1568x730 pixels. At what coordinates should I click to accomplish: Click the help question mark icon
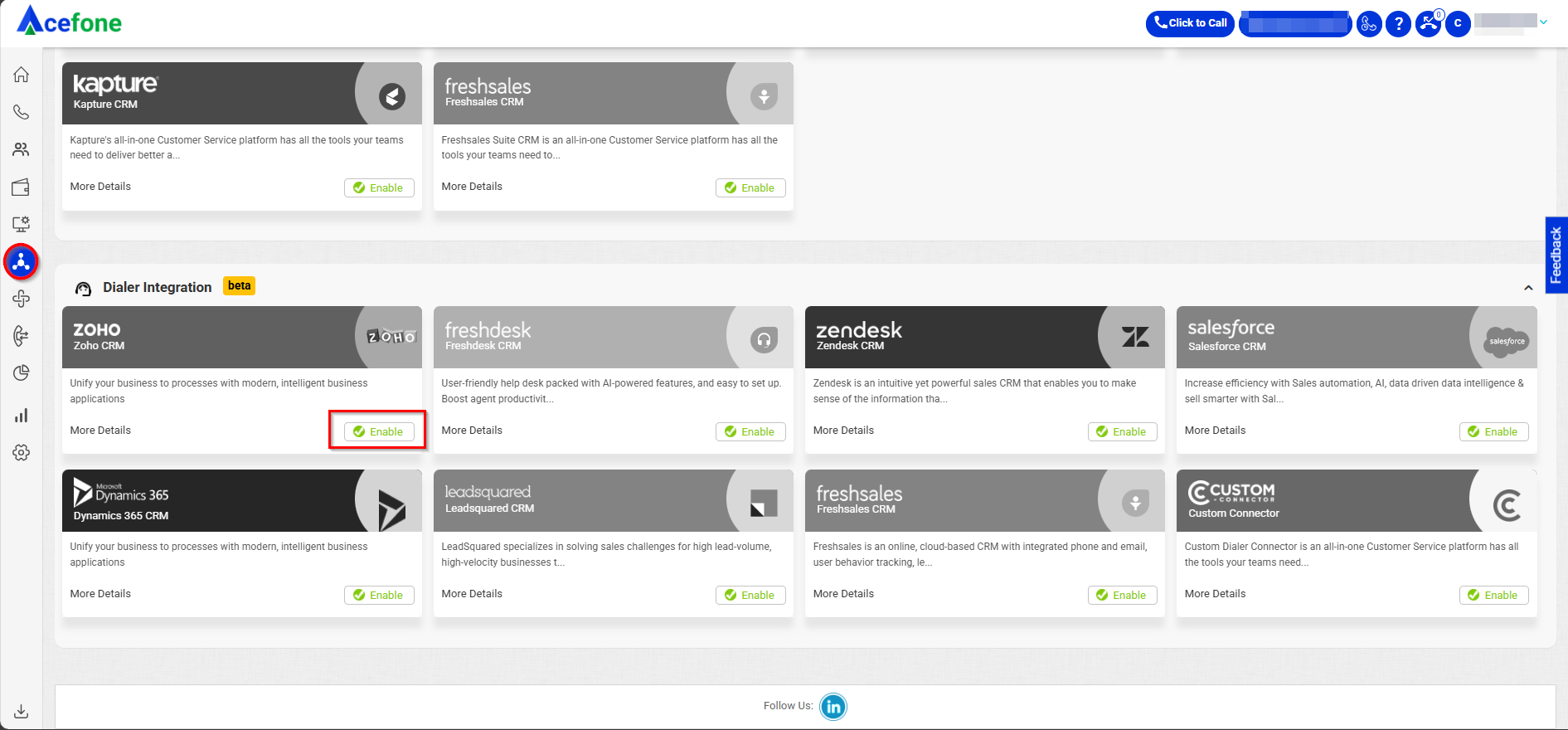tap(1398, 24)
